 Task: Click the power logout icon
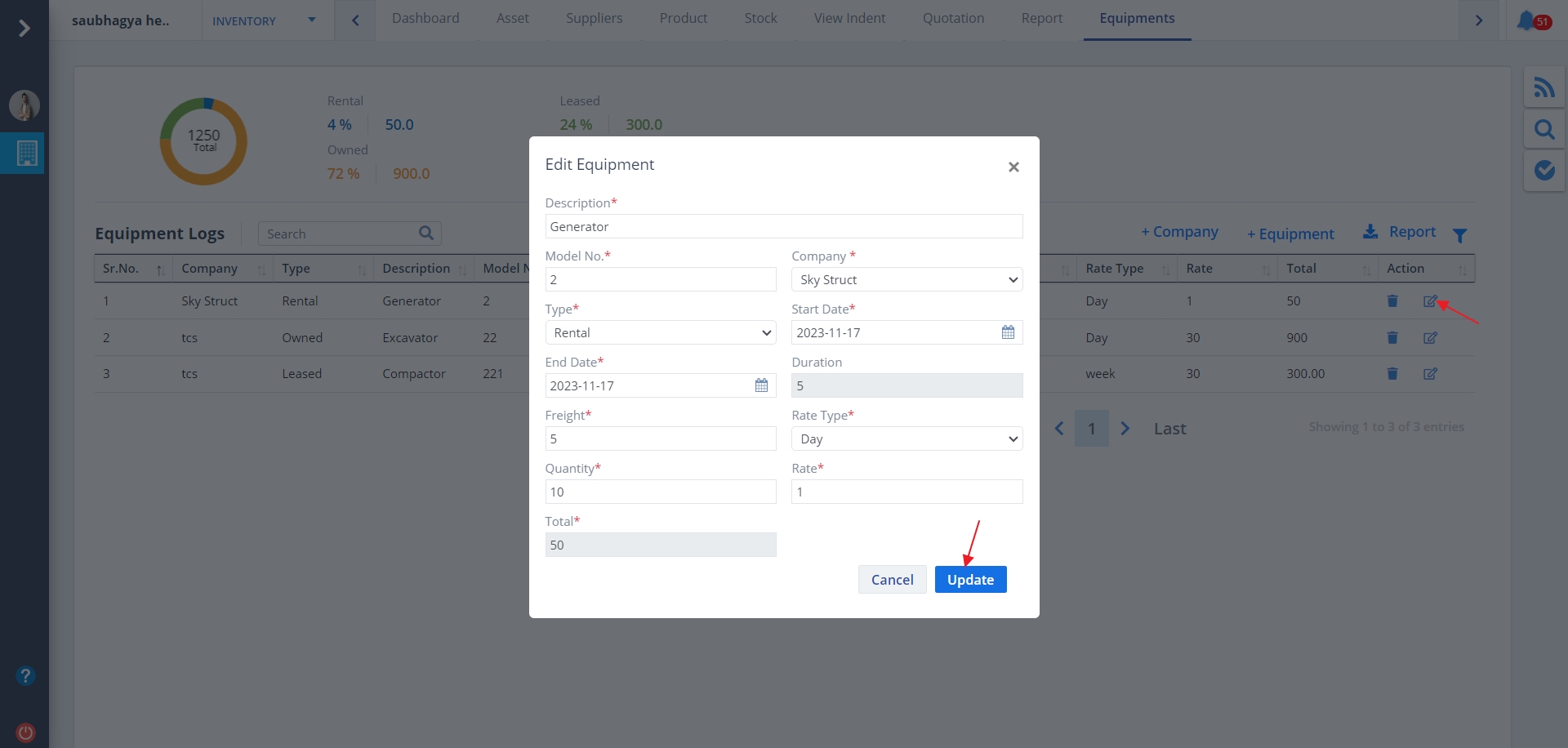pos(25,732)
